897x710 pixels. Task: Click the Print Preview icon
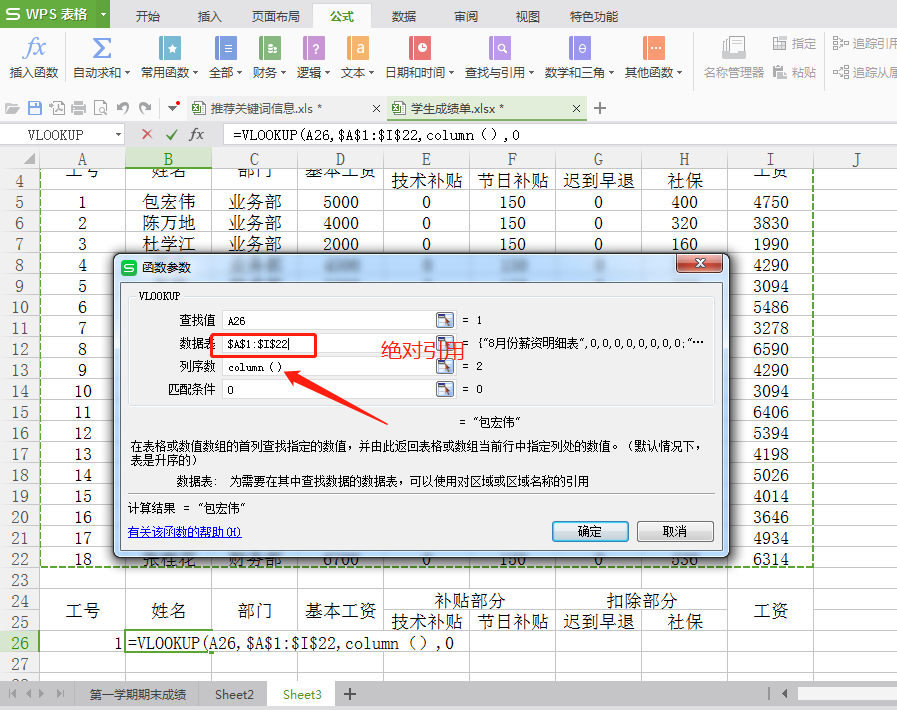(x=101, y=108)
